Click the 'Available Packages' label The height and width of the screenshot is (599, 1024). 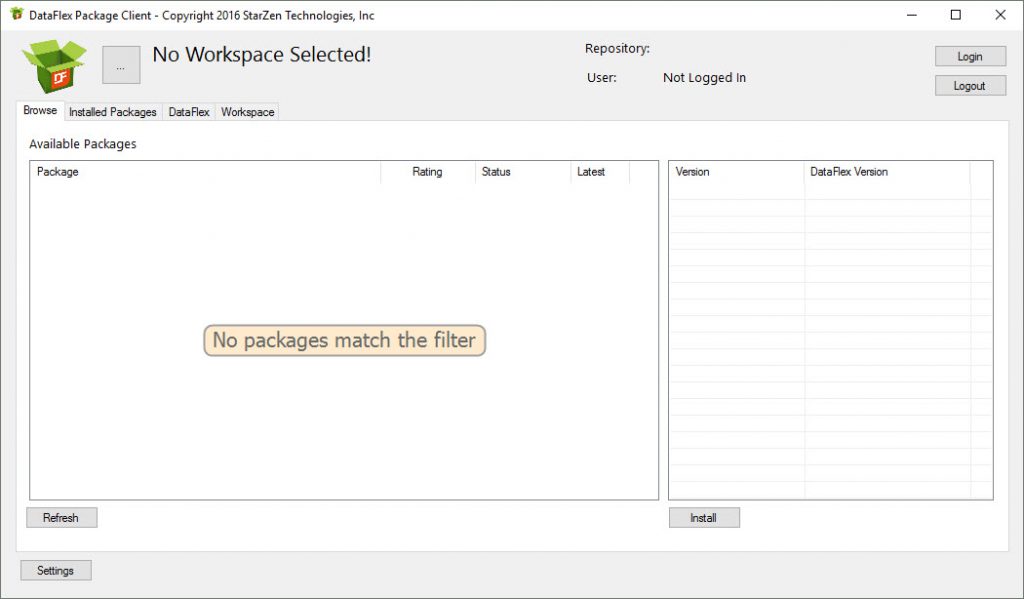pyautogui.click(x=83, y=144)
